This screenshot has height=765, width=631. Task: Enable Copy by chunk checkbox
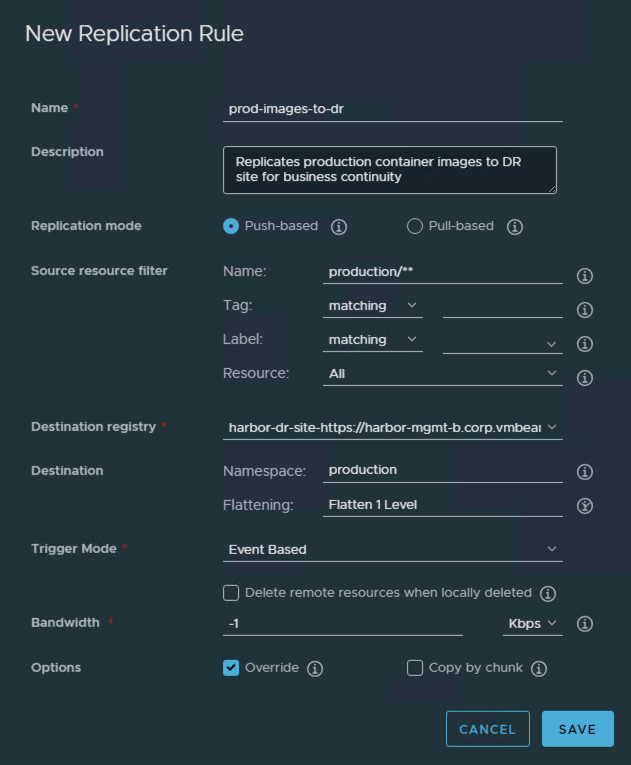coord(415,668)
